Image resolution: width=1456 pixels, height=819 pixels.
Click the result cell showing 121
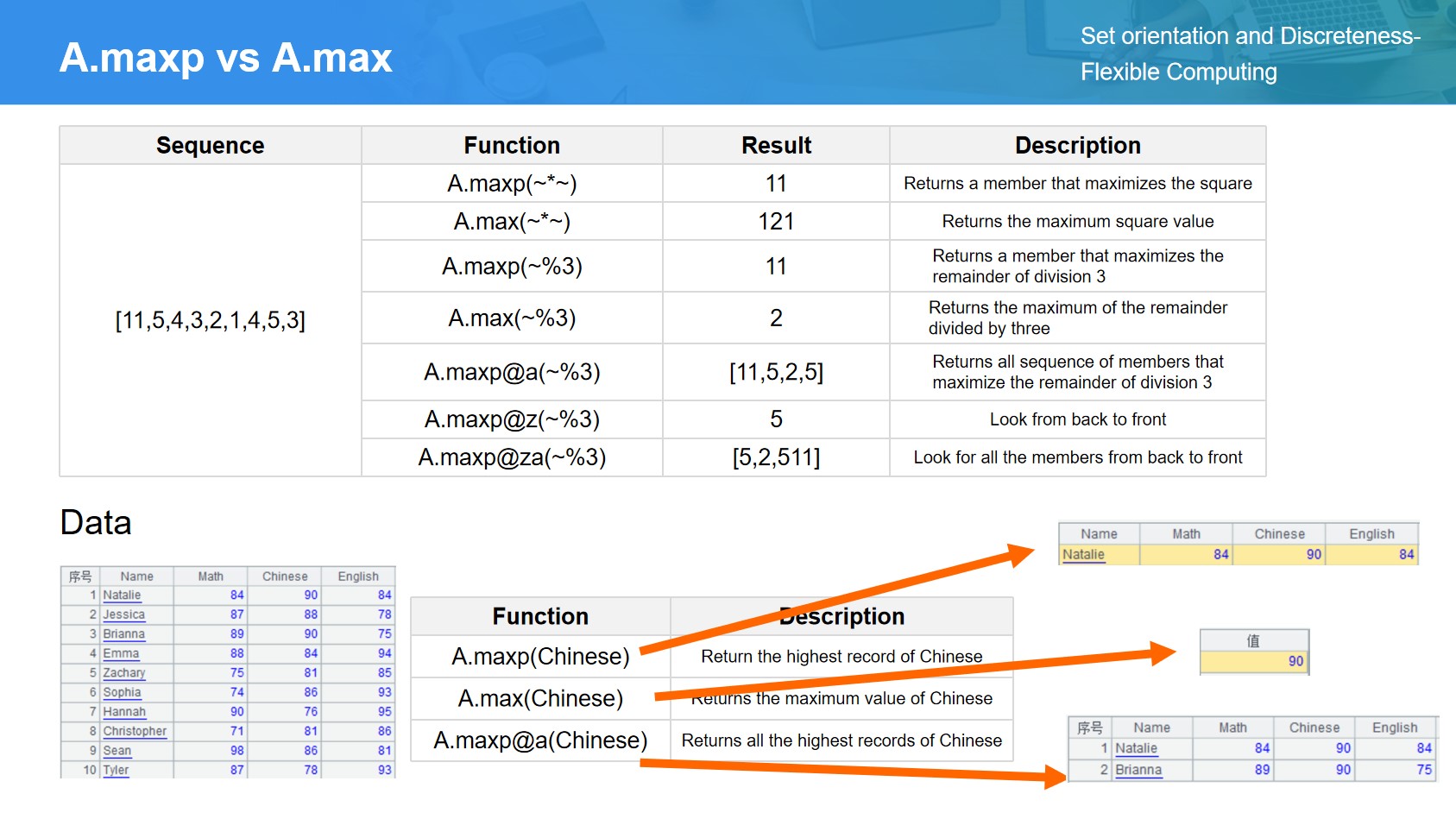pos(775,222)
